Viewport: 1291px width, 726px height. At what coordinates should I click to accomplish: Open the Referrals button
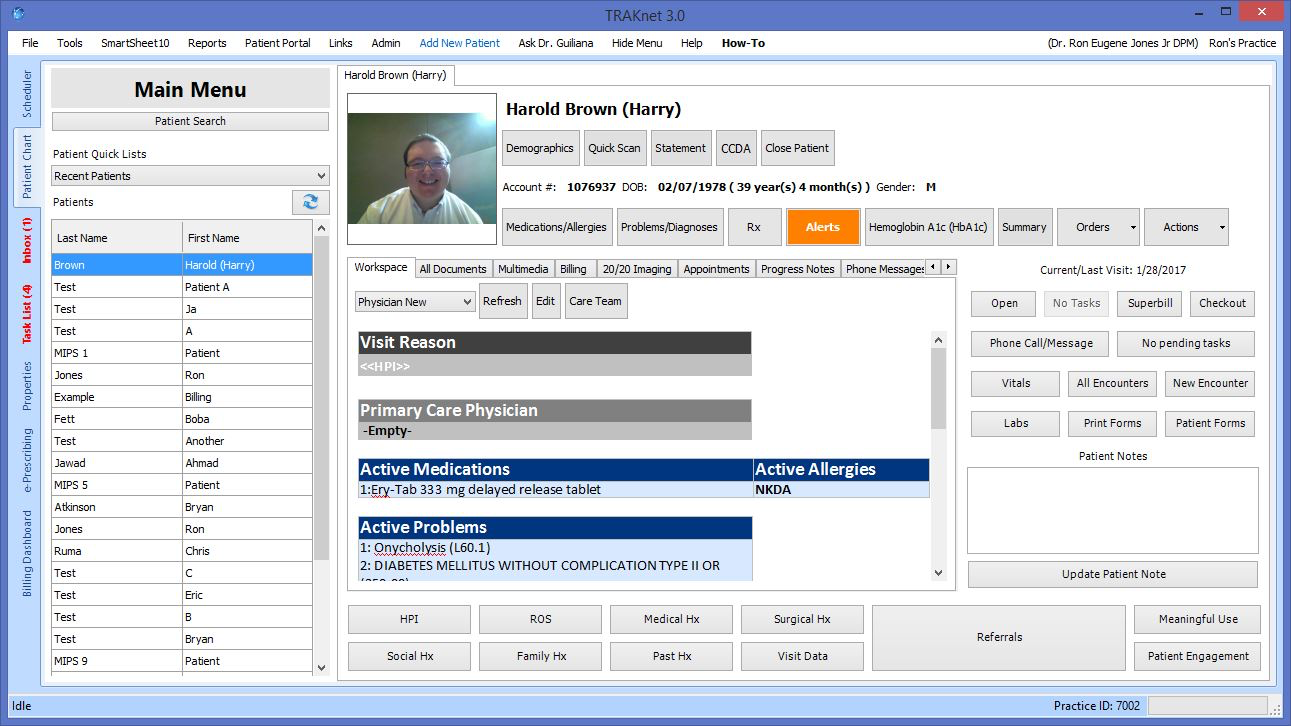(999, 637)
